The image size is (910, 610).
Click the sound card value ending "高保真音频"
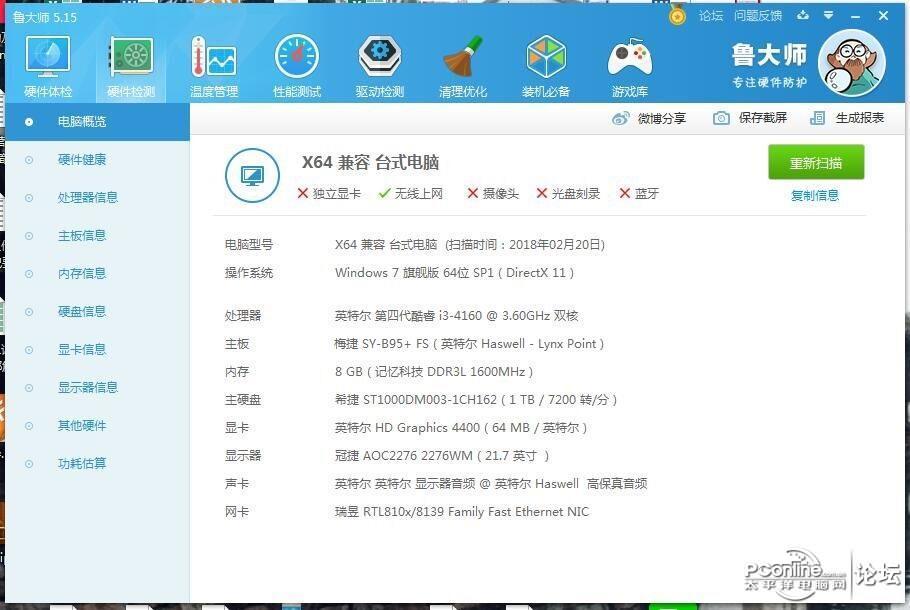(491, 484)
